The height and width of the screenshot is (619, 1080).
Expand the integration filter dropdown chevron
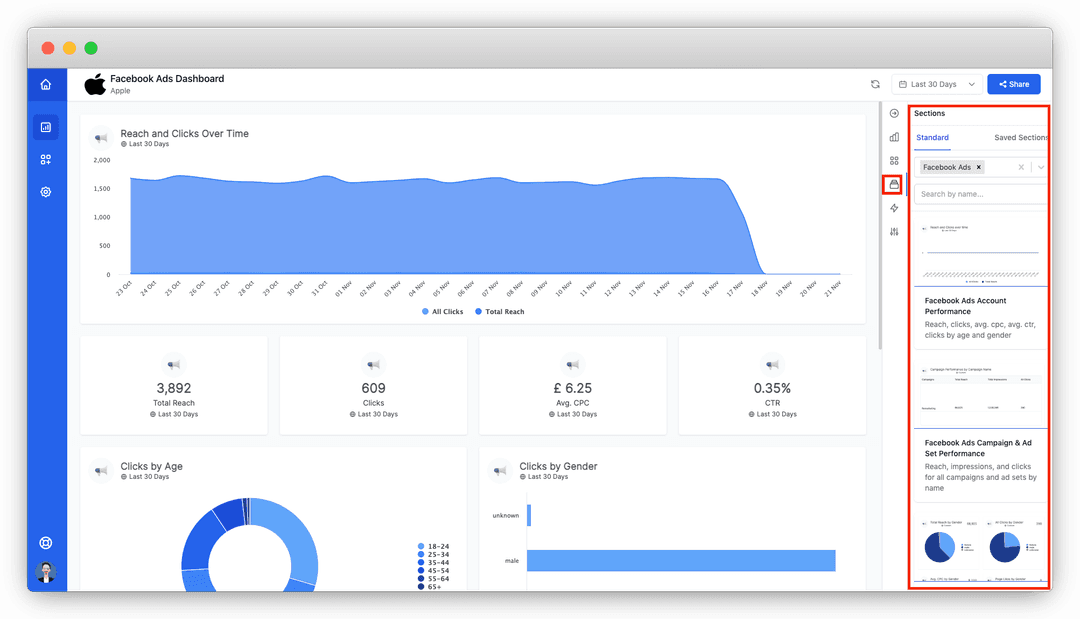[x=1041, y=167]
